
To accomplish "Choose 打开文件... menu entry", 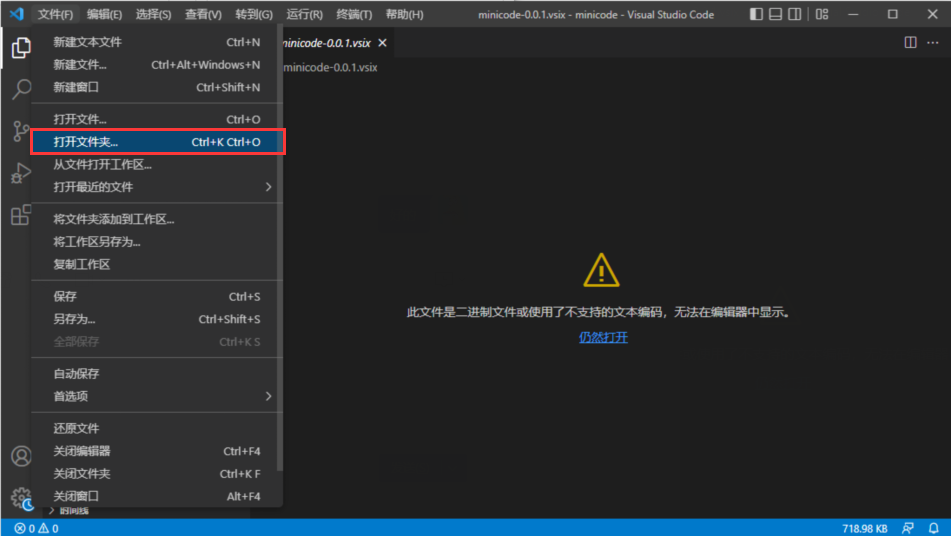I will 156,119.
